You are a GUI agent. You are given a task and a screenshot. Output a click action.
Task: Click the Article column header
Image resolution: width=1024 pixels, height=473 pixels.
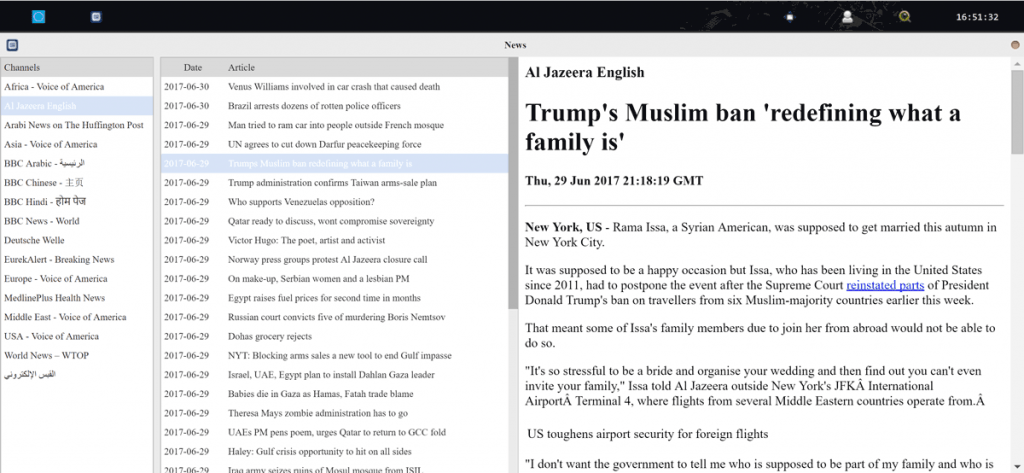[241, 67]
